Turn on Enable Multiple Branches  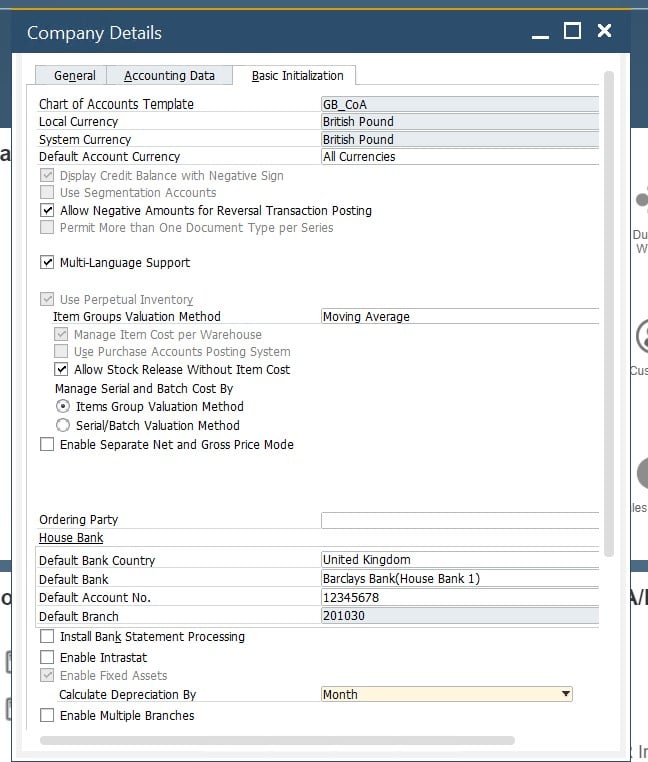point(47,716)
